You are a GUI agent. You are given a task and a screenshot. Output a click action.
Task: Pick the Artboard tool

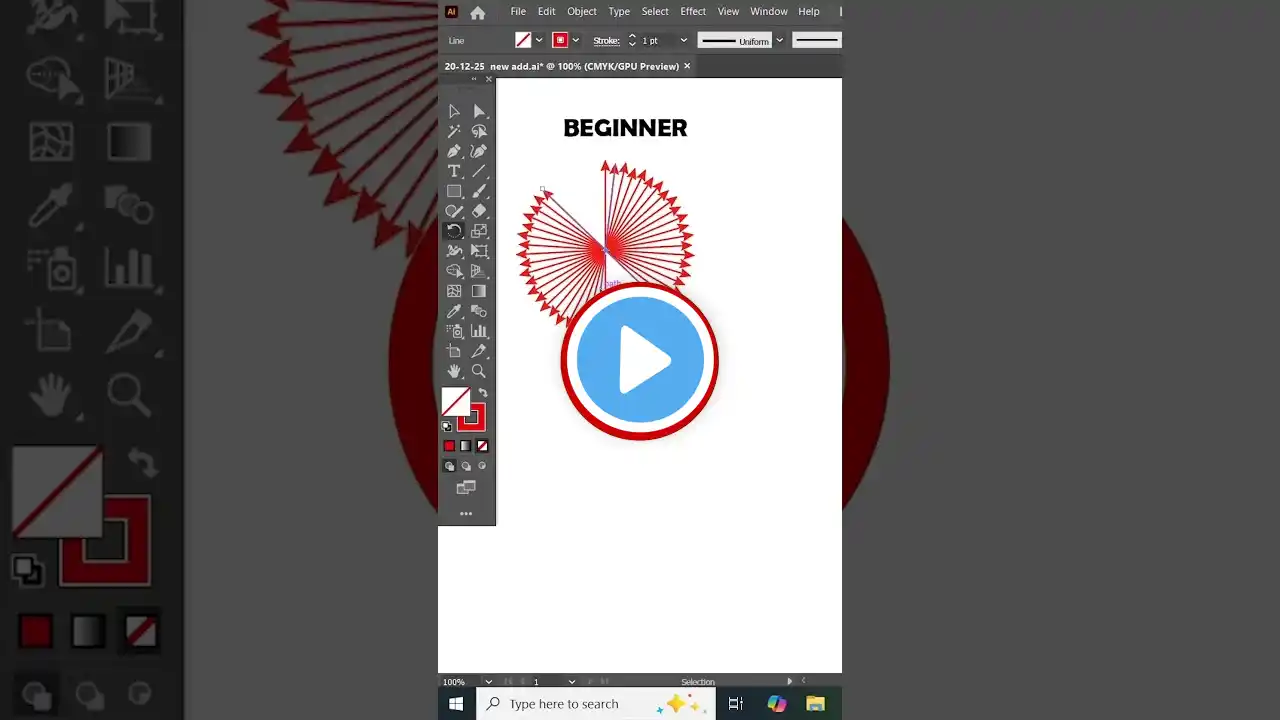tap(454, 351)
